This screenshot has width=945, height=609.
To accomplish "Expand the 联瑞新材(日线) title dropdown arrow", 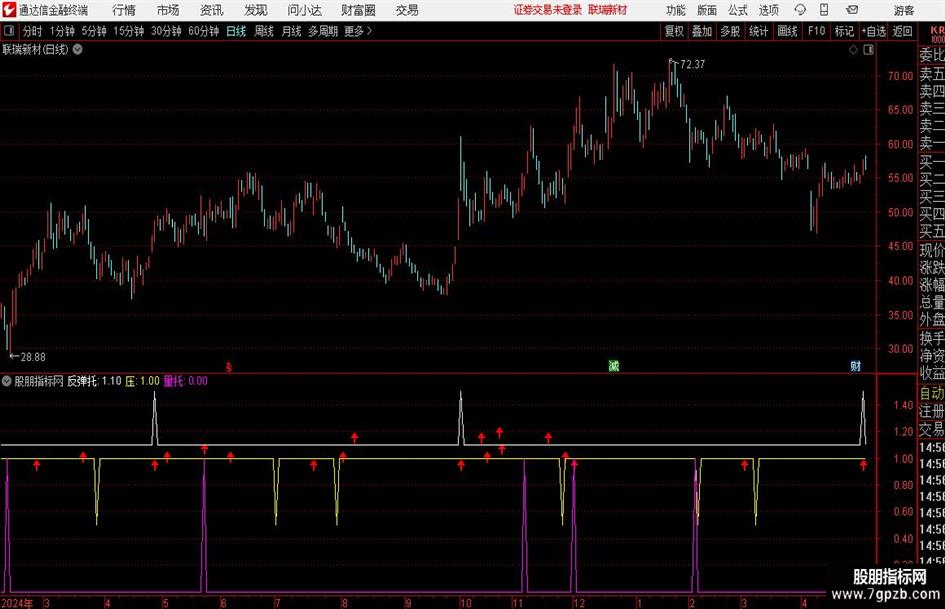I will click(78, 49).
